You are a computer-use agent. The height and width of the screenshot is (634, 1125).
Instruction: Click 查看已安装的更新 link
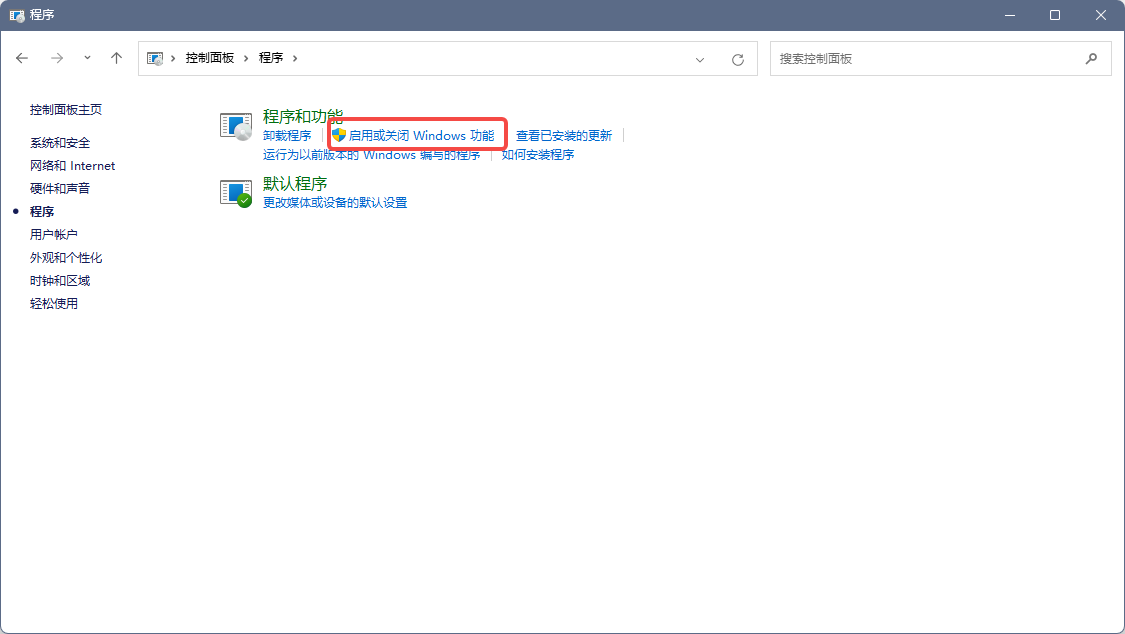[564, 136]
